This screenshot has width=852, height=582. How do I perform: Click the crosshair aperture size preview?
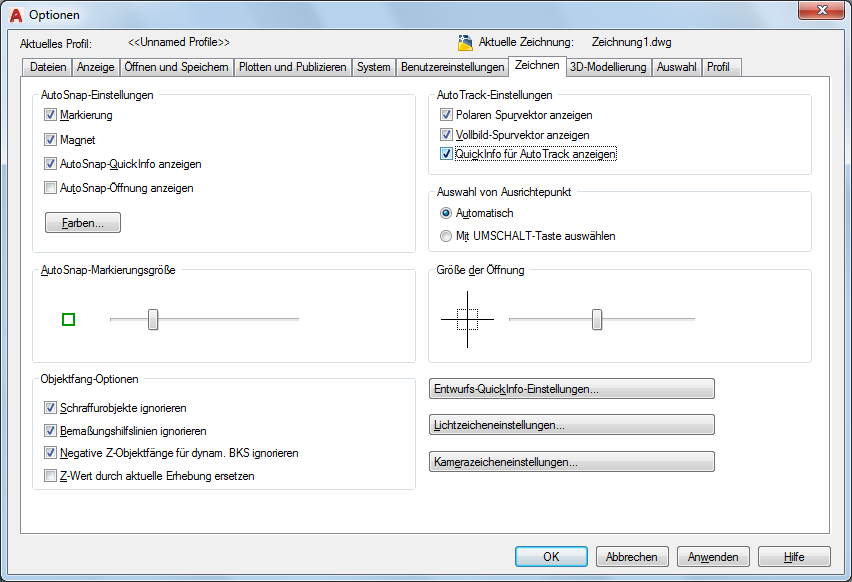pos(467,319)
